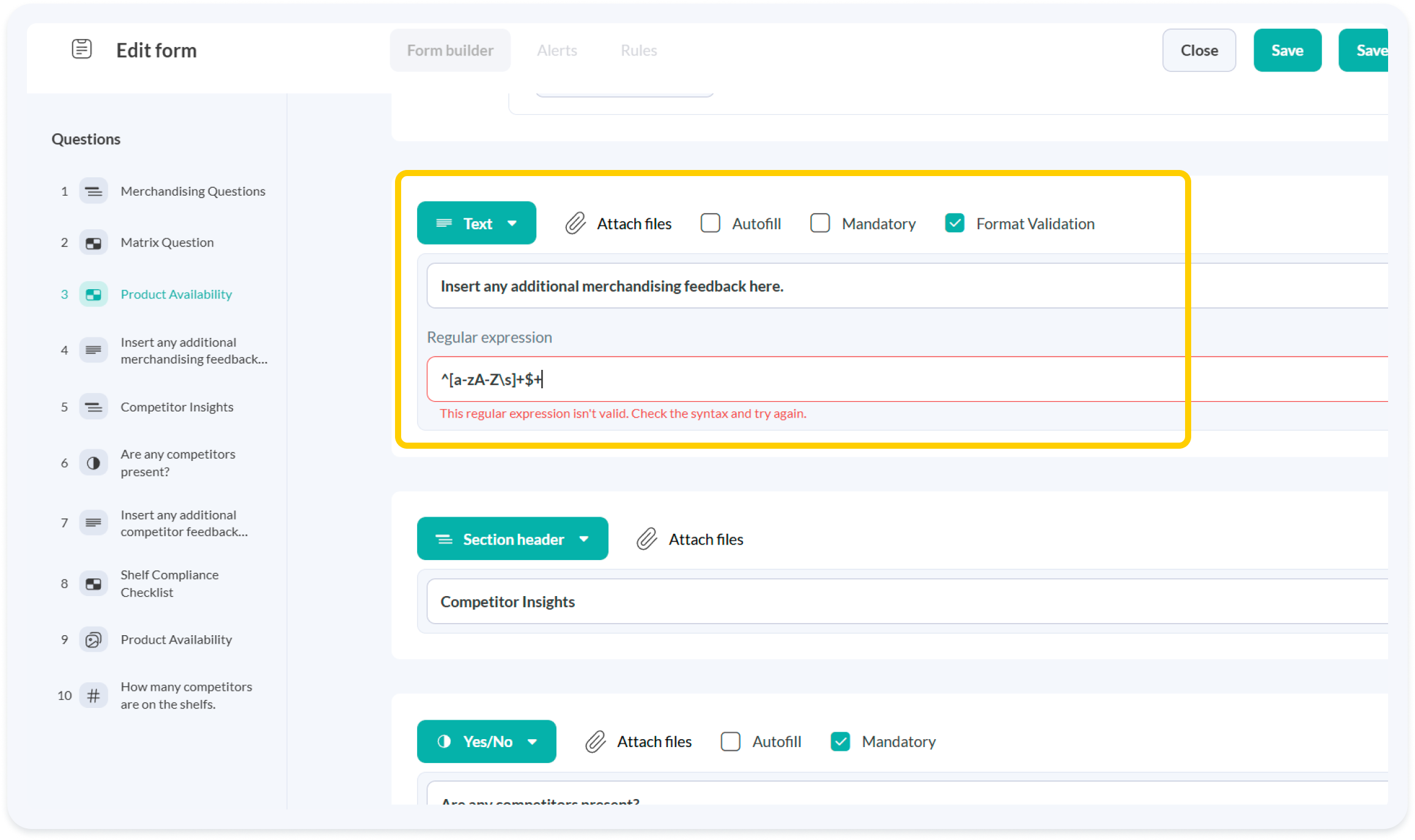Click Attach files in the Section header card
Screen dimensions: 1415x840
coord(706,539)
